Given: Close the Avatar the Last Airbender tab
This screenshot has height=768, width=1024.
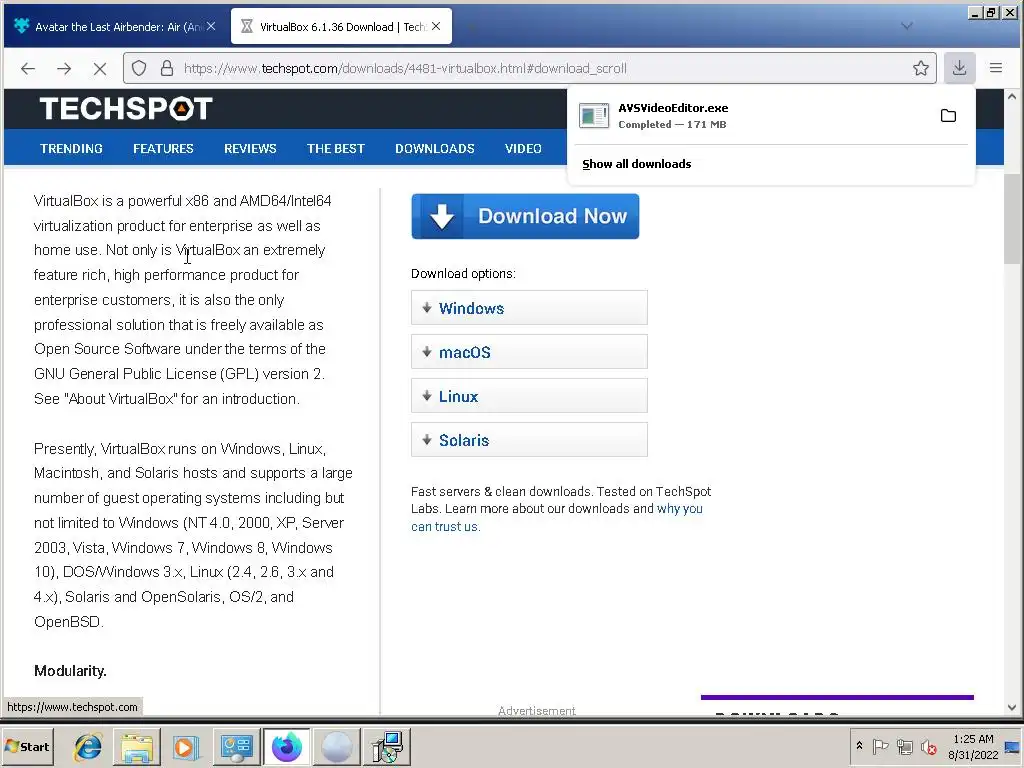Looking at the screenshot, I should (211, 26).
